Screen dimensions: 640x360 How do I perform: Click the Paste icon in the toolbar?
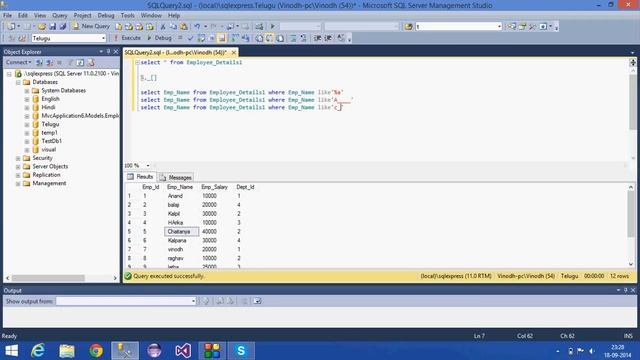pos(184,27)
